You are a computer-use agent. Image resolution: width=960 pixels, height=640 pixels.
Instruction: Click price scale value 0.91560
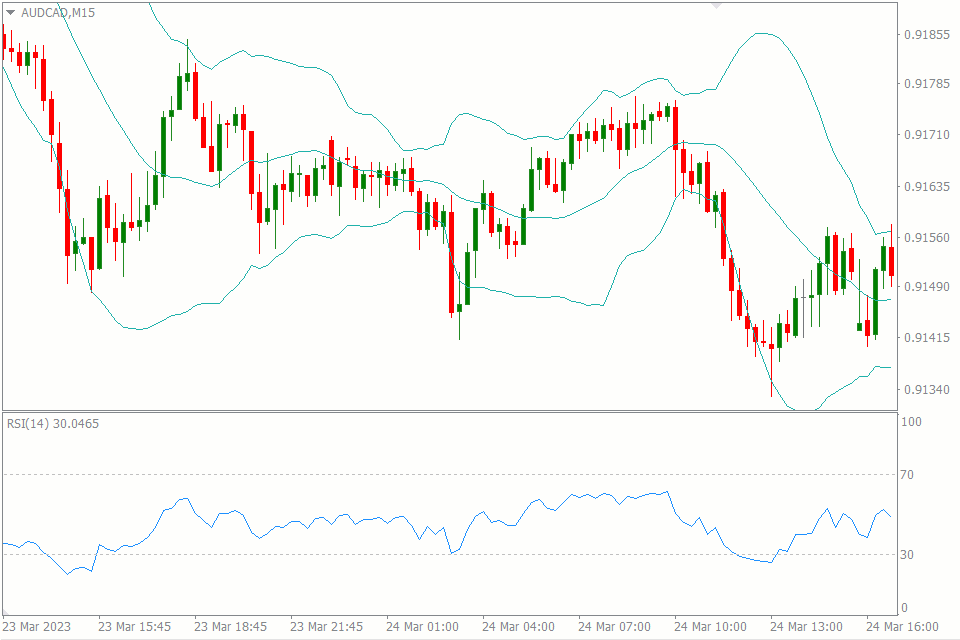[927, 237]
